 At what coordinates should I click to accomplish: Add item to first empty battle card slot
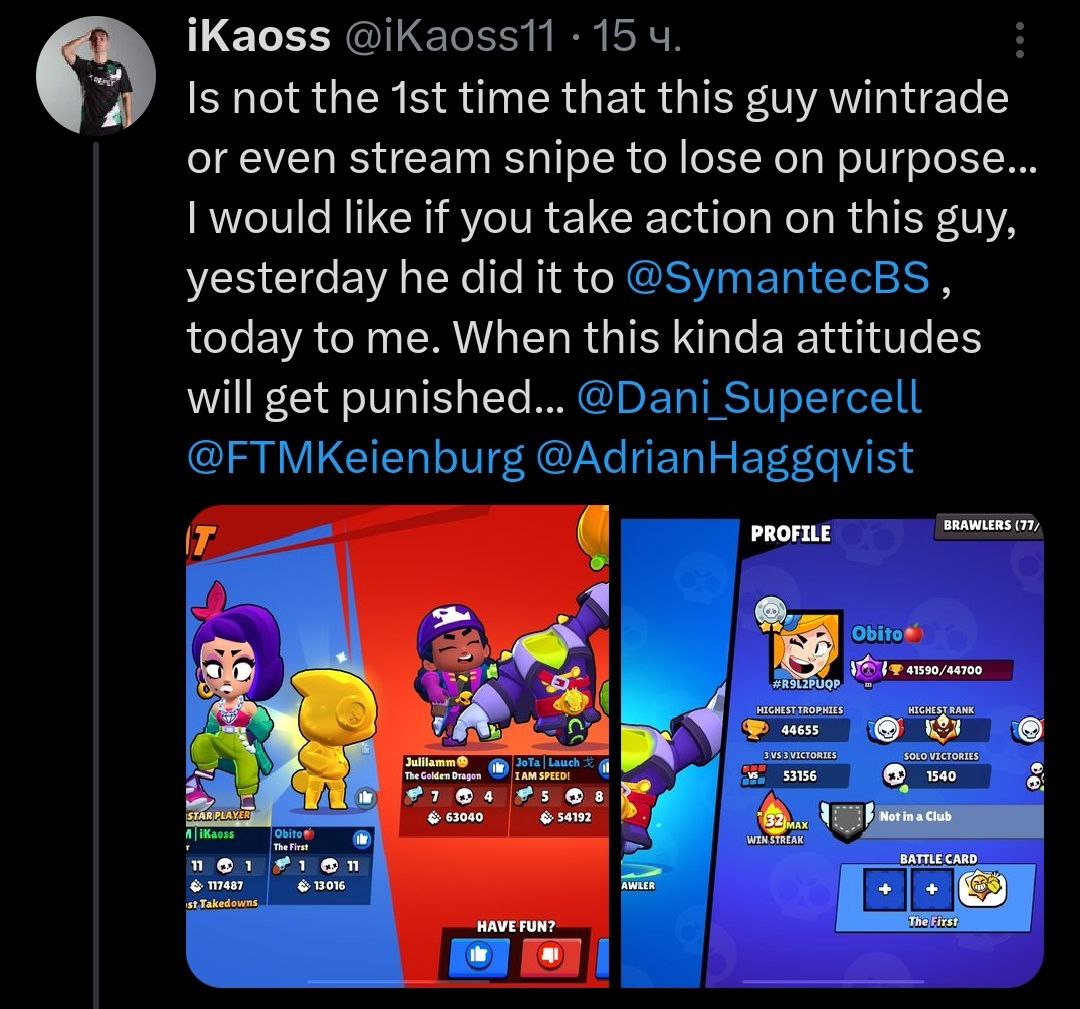click(885, 889)
